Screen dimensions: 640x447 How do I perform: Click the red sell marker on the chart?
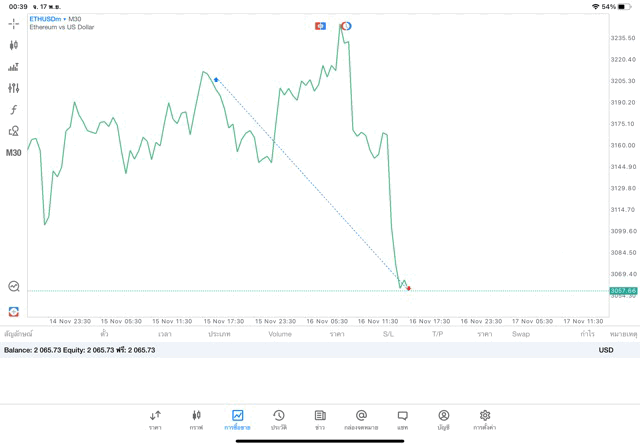click(409, 288)
